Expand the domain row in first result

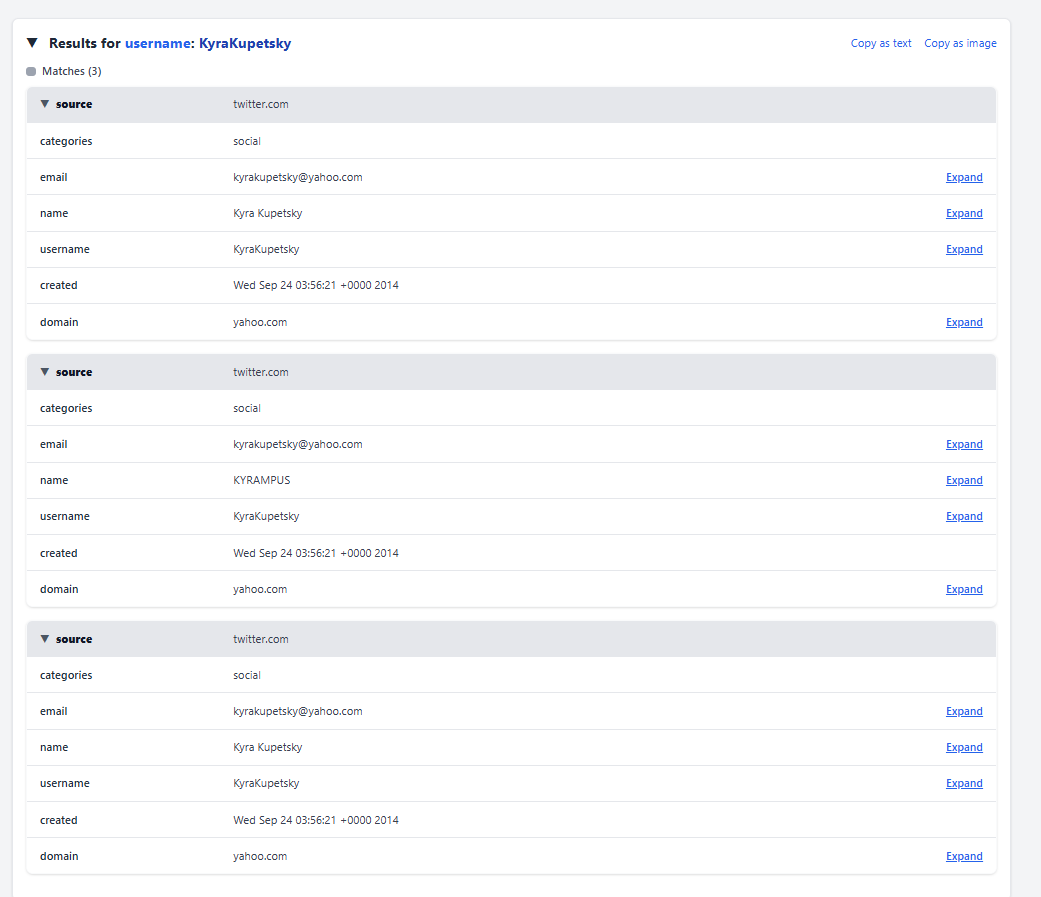click(x=964, y=322)
